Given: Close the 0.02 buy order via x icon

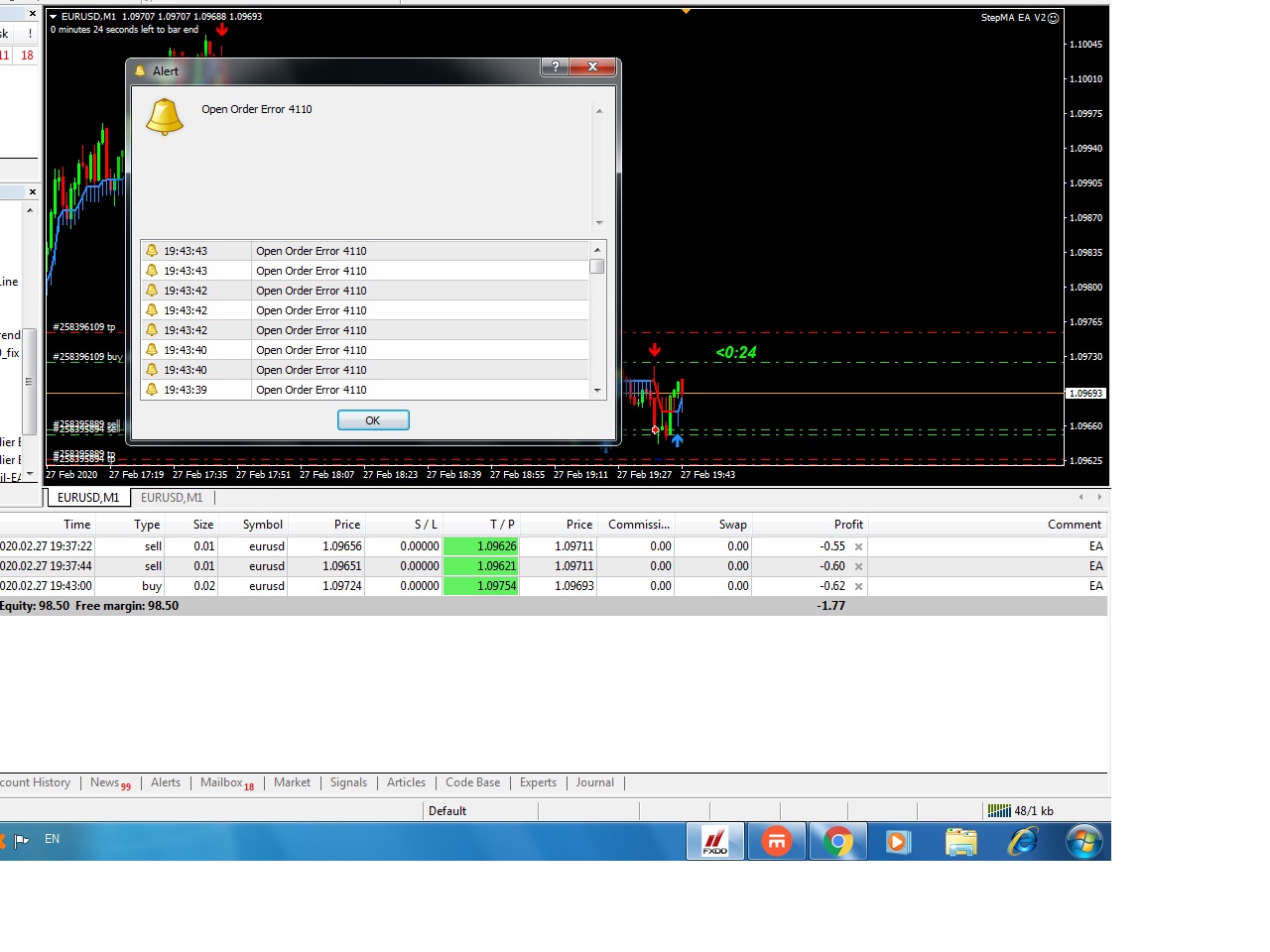Looking at the screenshot, I should click(858, 587).
